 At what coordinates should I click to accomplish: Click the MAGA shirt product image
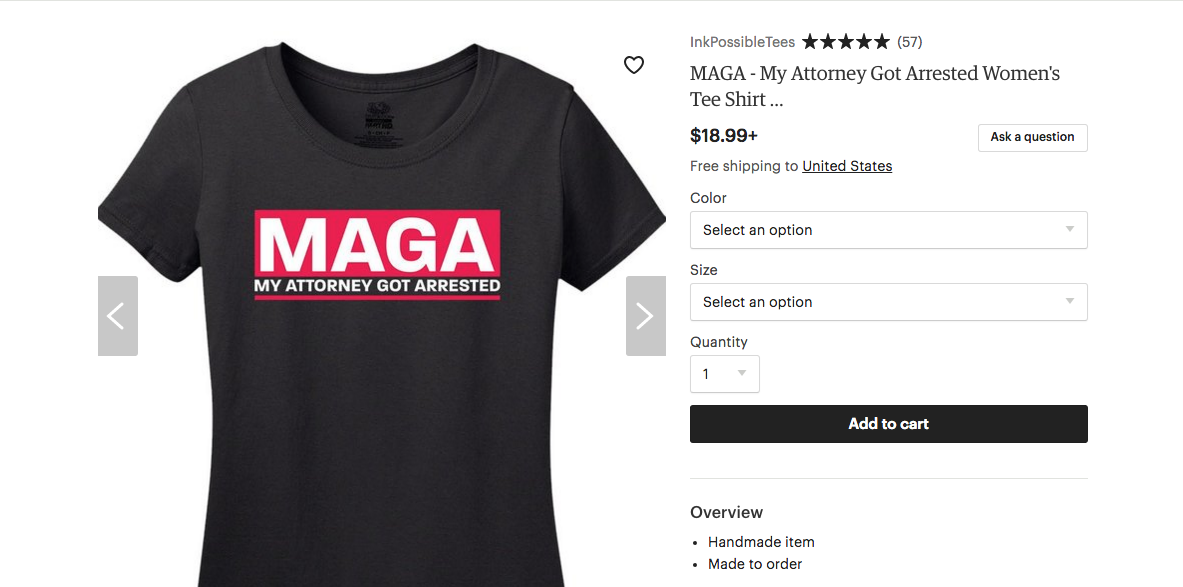382,315
